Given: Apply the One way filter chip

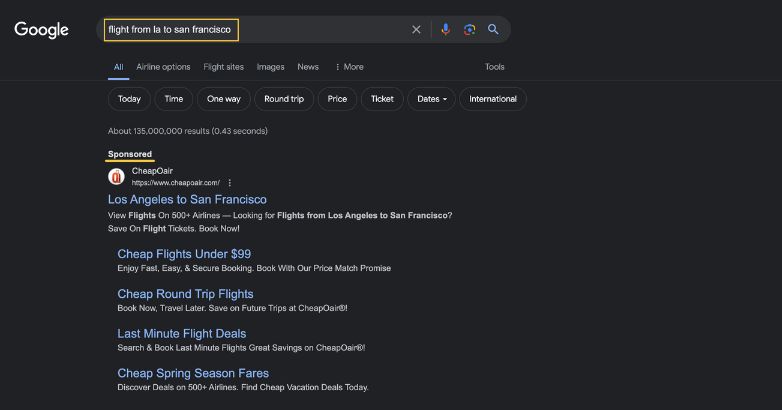Looking at the screenshot, I should click(224, 99).
